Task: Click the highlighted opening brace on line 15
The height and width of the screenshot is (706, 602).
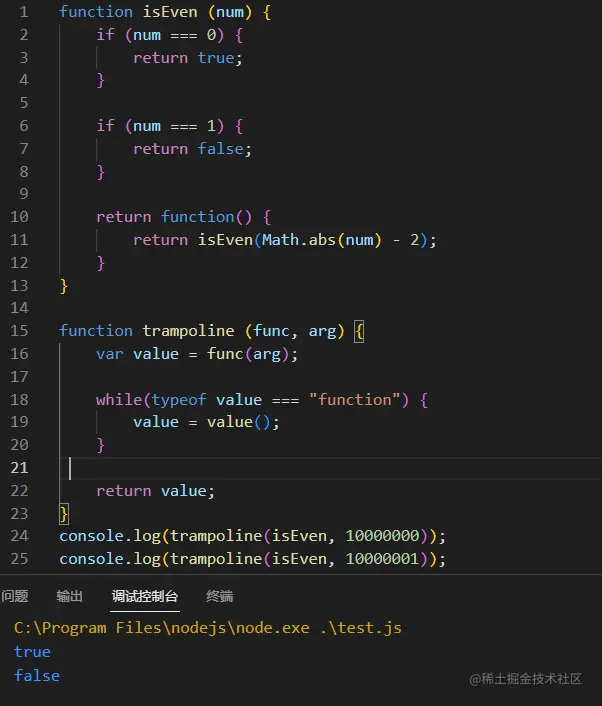Action: 359,331
